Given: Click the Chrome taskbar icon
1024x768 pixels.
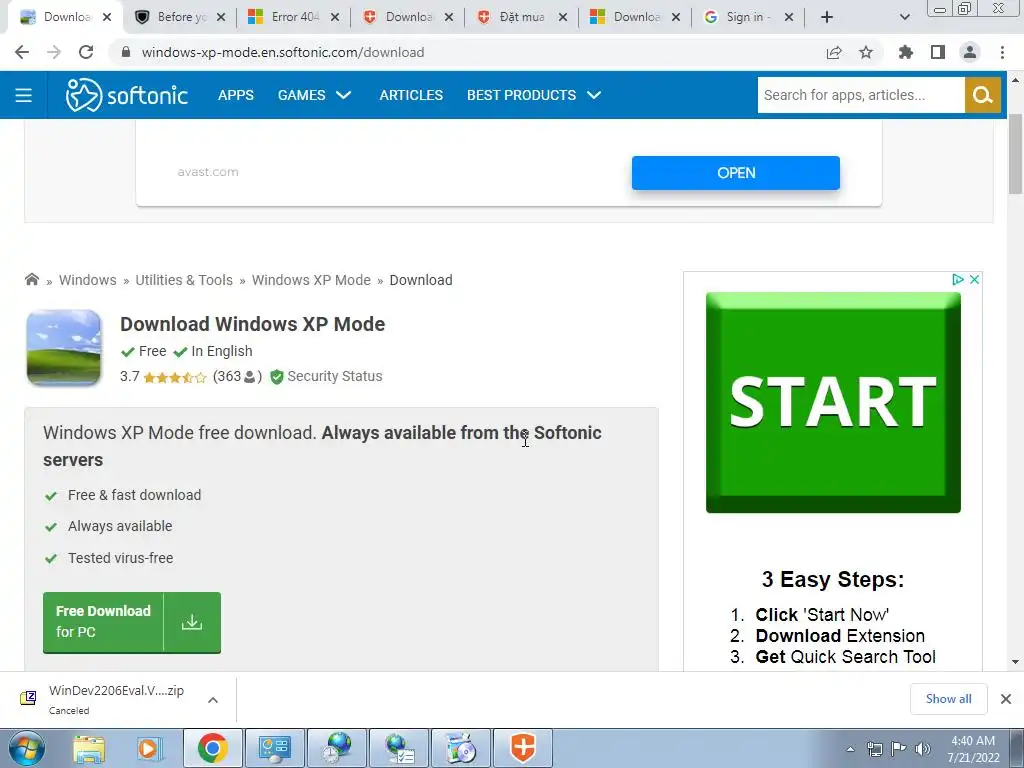Looking at the screenshot, I should (212, 748).
